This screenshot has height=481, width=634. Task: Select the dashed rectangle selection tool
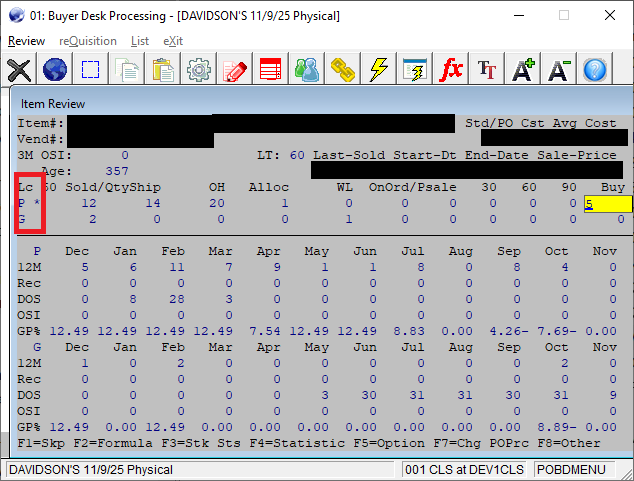coord(91,70)
